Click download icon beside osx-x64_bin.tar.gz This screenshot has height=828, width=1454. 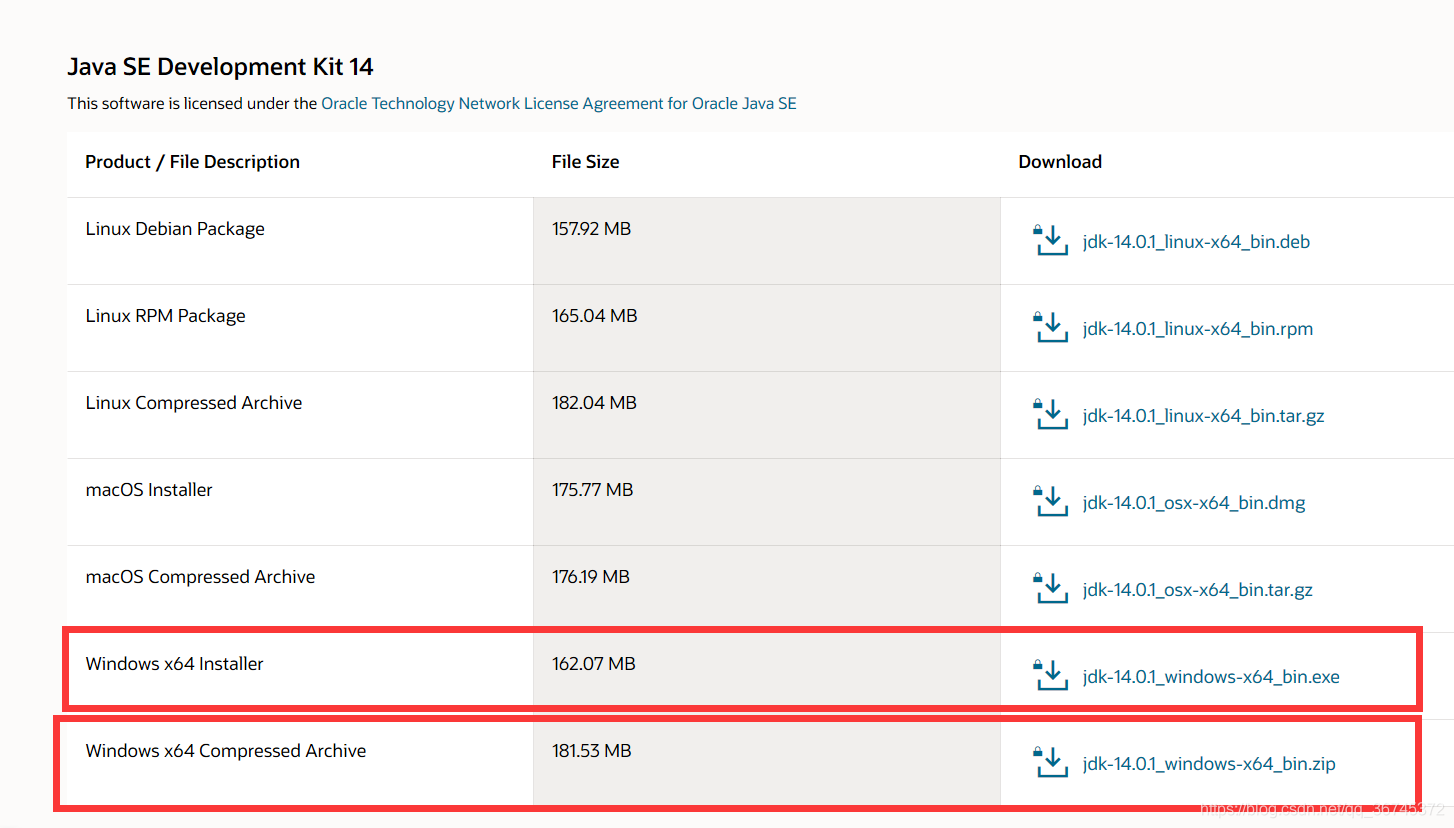pyautogui.click(x=1050, y=589)
